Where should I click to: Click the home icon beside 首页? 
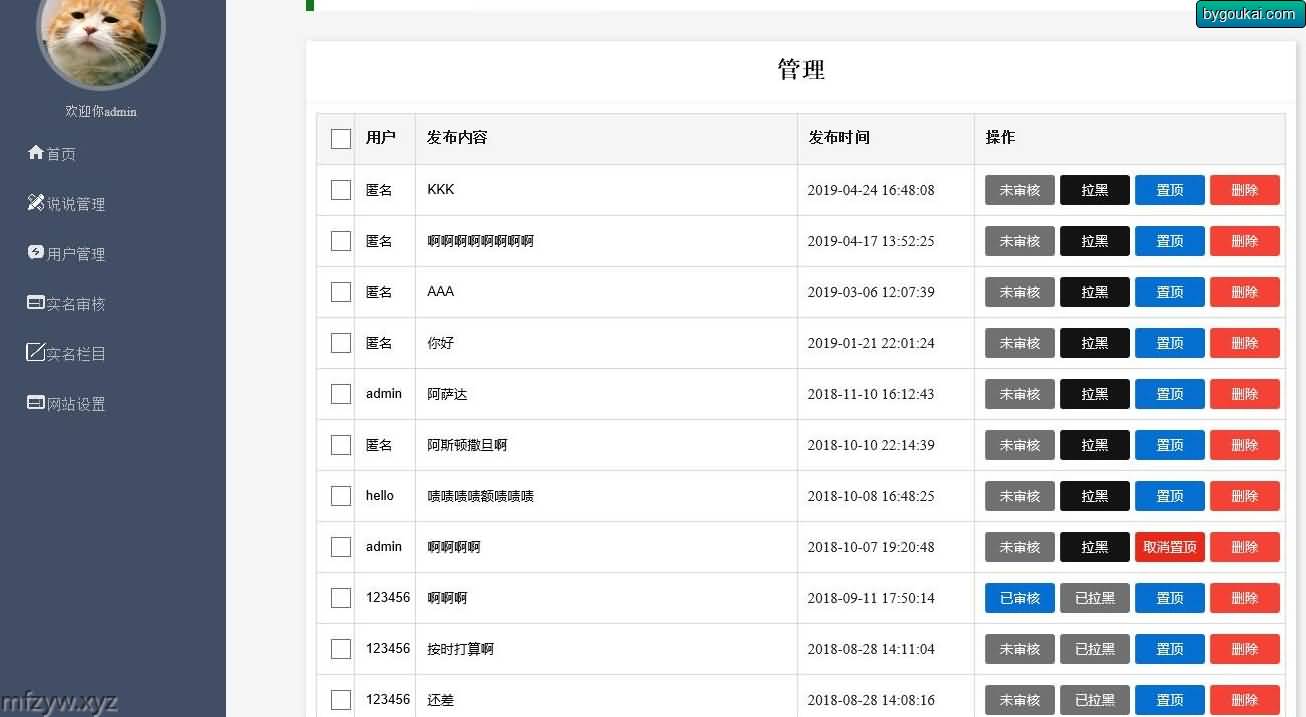point(36,153)
